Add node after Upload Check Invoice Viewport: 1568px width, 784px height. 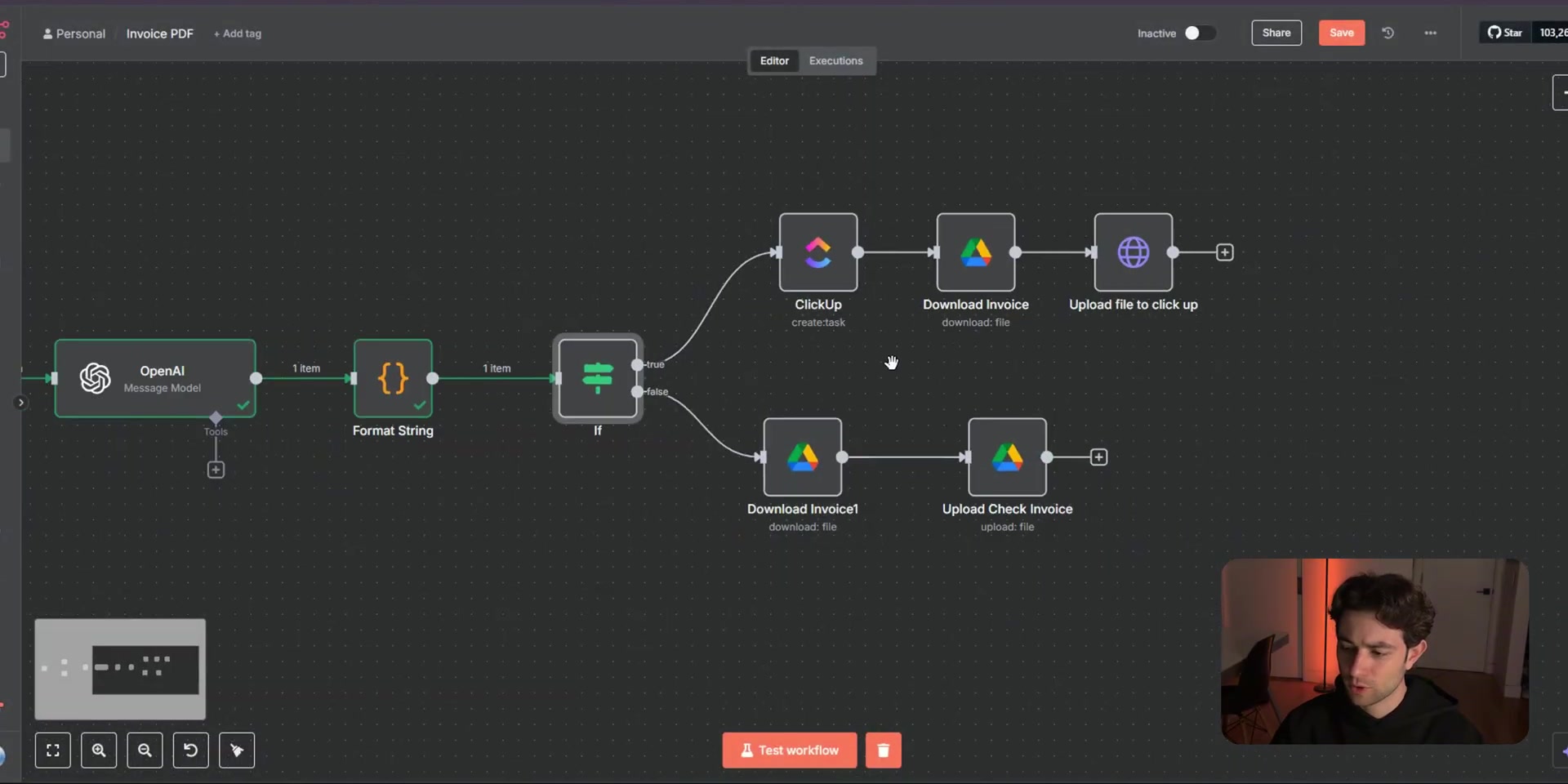tap(1099, 457)
